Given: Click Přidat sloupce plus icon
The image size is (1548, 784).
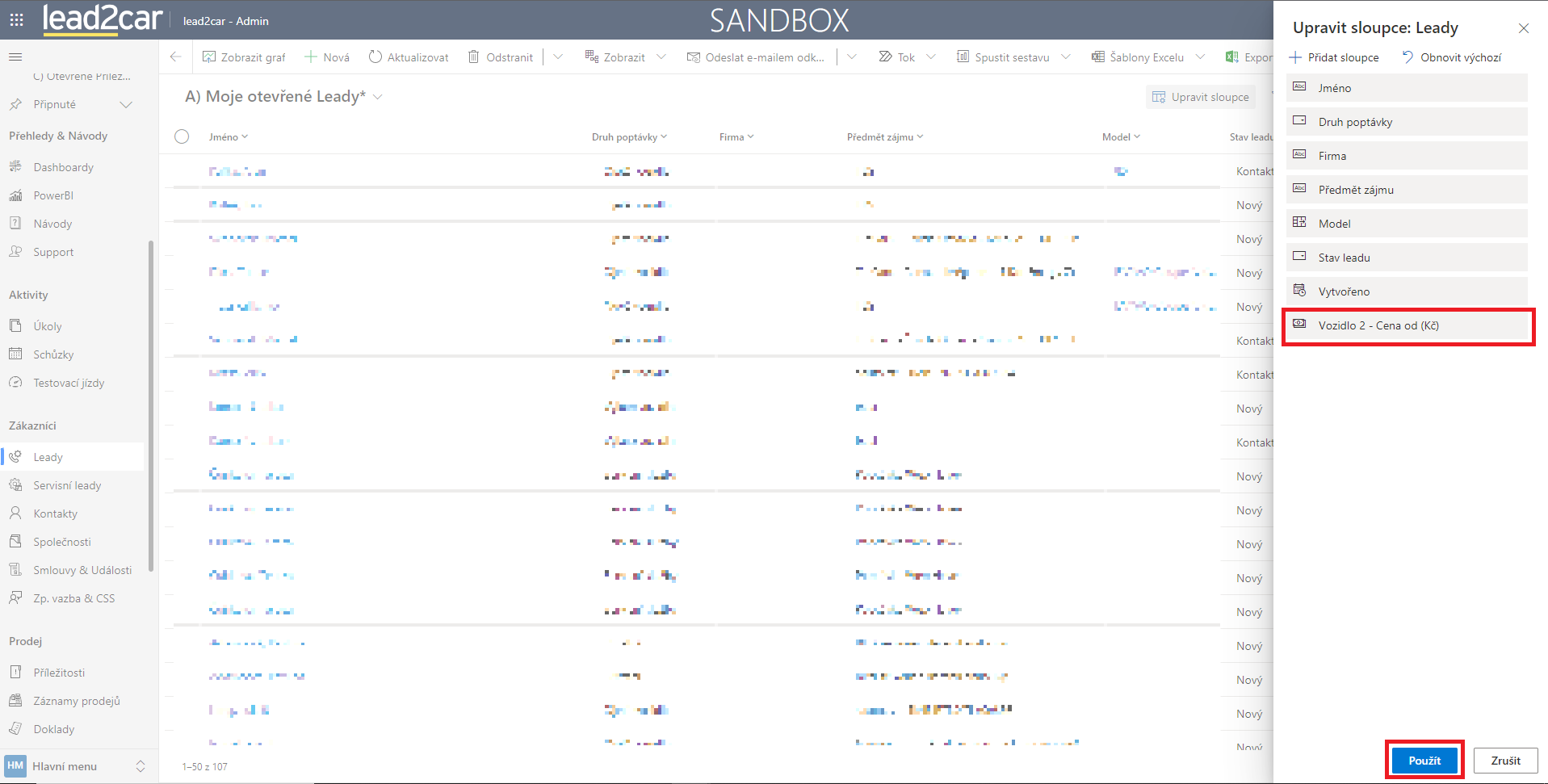Looking at the screenshot, I should point(1296,57).
